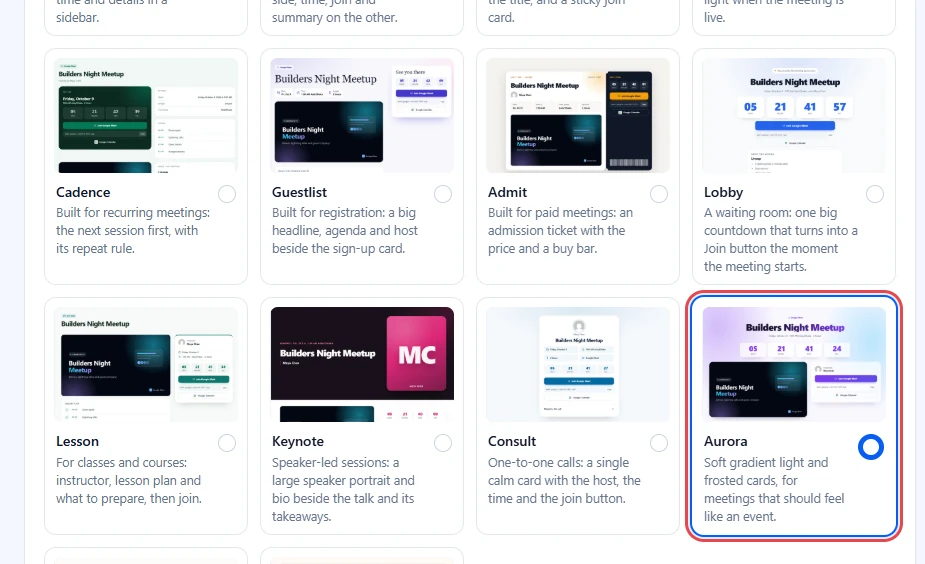The height and width of the screenshot is (564, 925).
Task: Click the Consult template title
Action: point(512,441)
